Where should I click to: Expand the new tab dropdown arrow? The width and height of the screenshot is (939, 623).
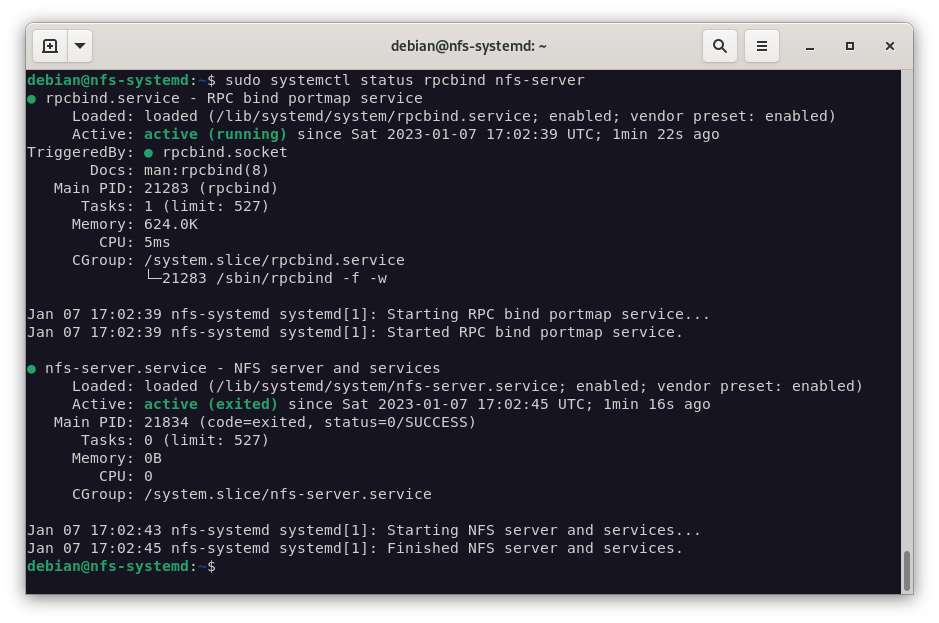[80, 46]
